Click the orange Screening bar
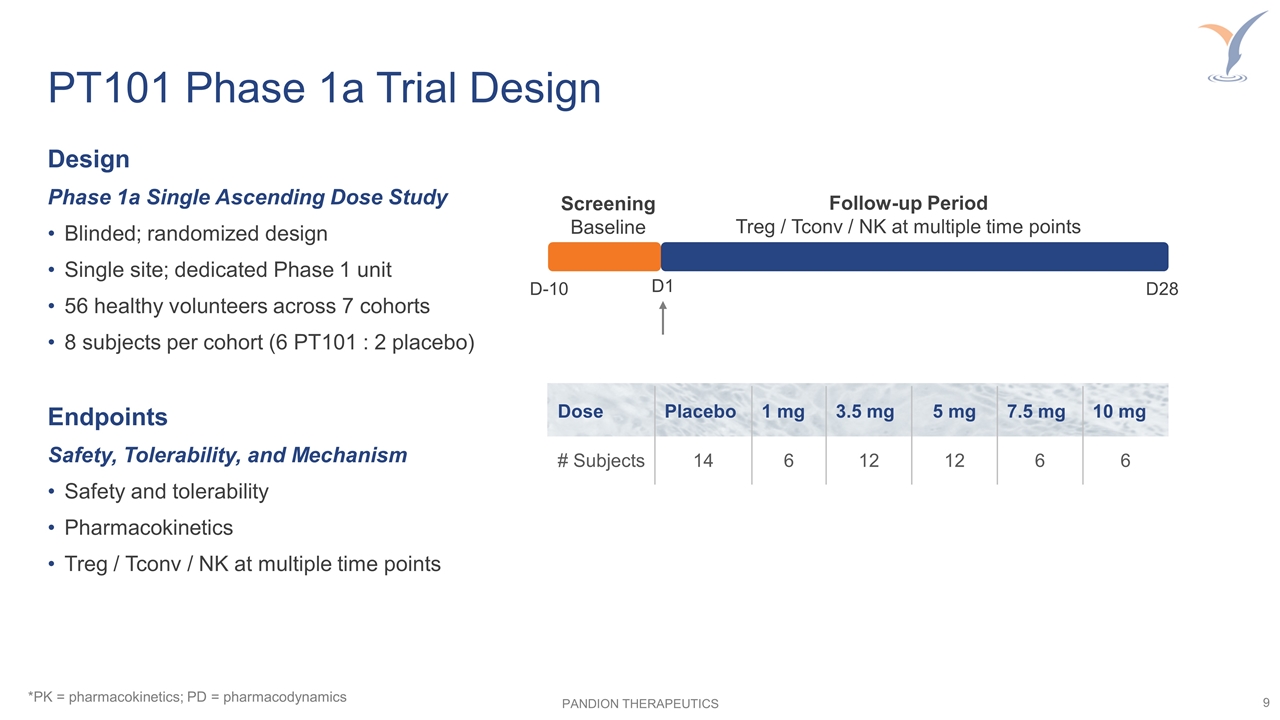This screenshot has width=1280, height=720. (604, 257)
